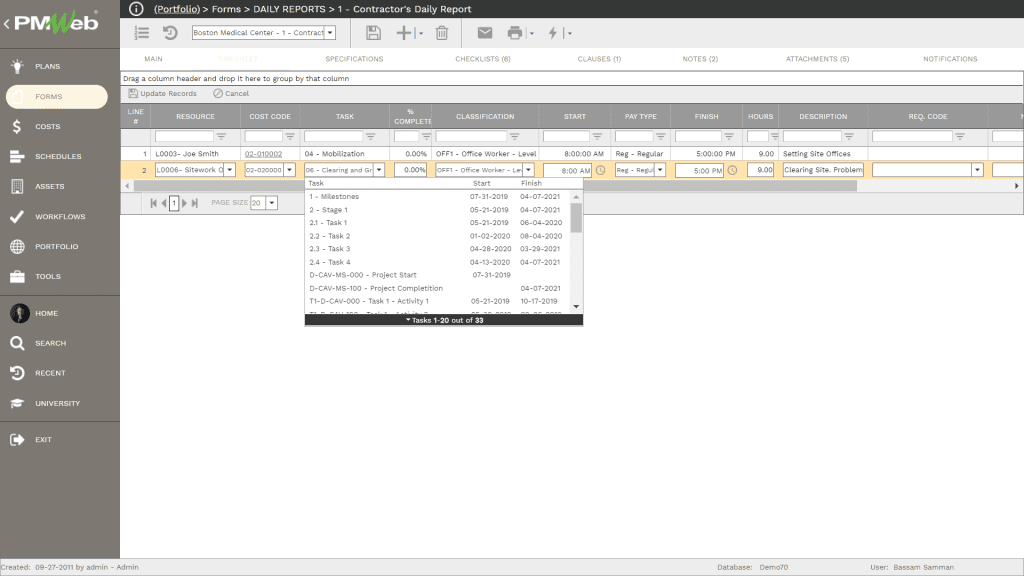Click filter icon under Classification column
This screenshot has height=576, width=1024.
click(515, 136)
